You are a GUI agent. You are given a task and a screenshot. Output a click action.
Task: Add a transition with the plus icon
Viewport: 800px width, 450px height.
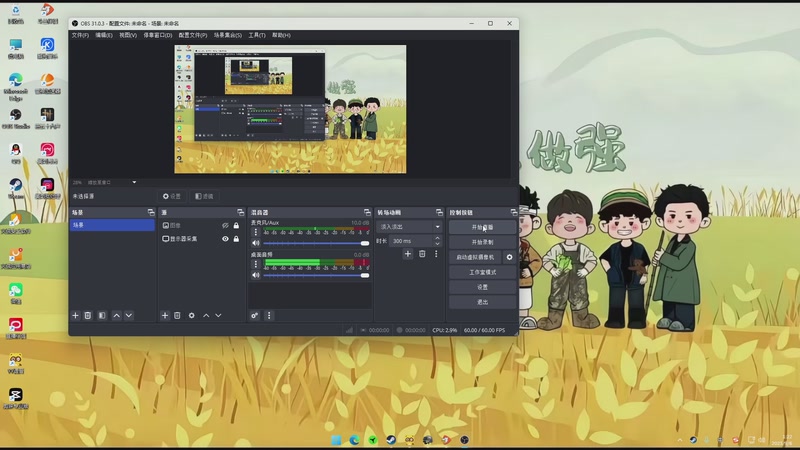pyautogui.click(x=408, y=254)
